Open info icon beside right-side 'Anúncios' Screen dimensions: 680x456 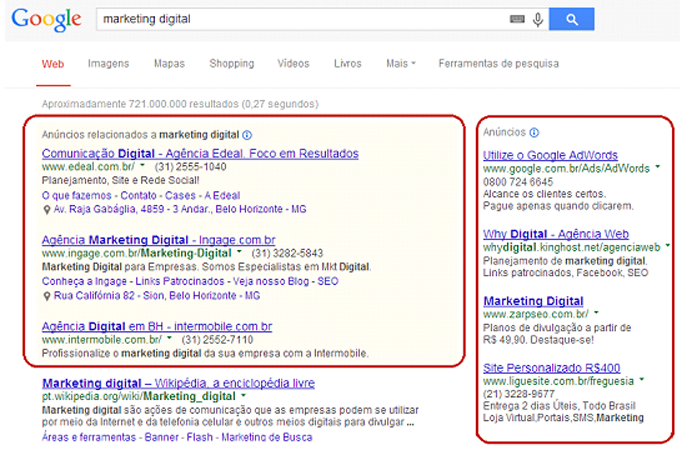pos(534,132)
